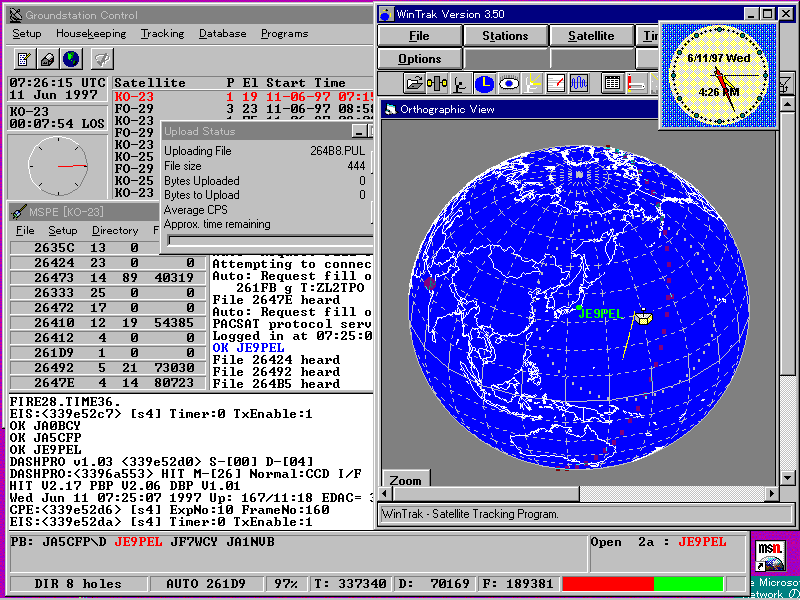Open the Directory menu in MSPE window
800x600 pixels.
pos(115,230)
